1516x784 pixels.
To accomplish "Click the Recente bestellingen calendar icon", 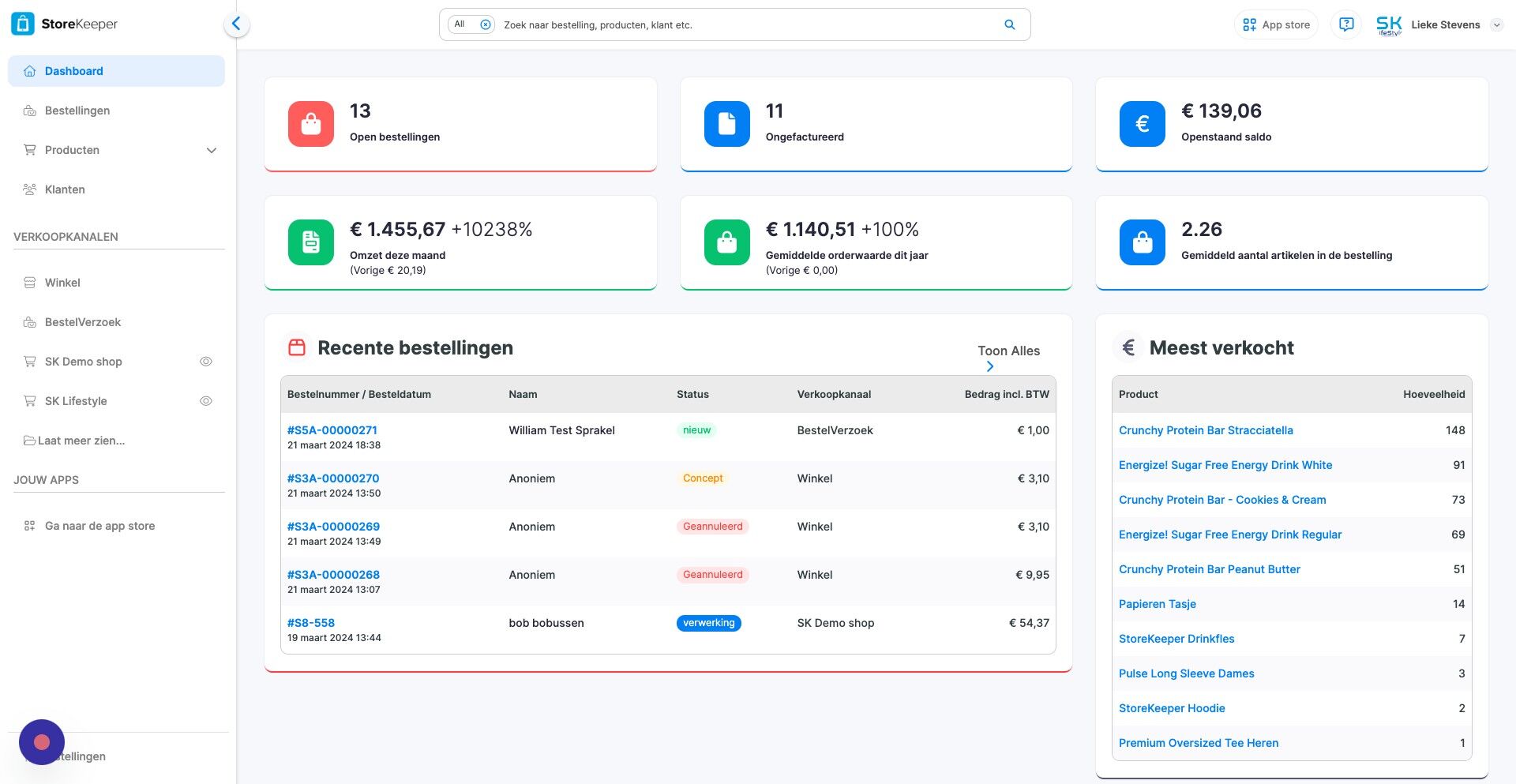I will click(297, 347).
